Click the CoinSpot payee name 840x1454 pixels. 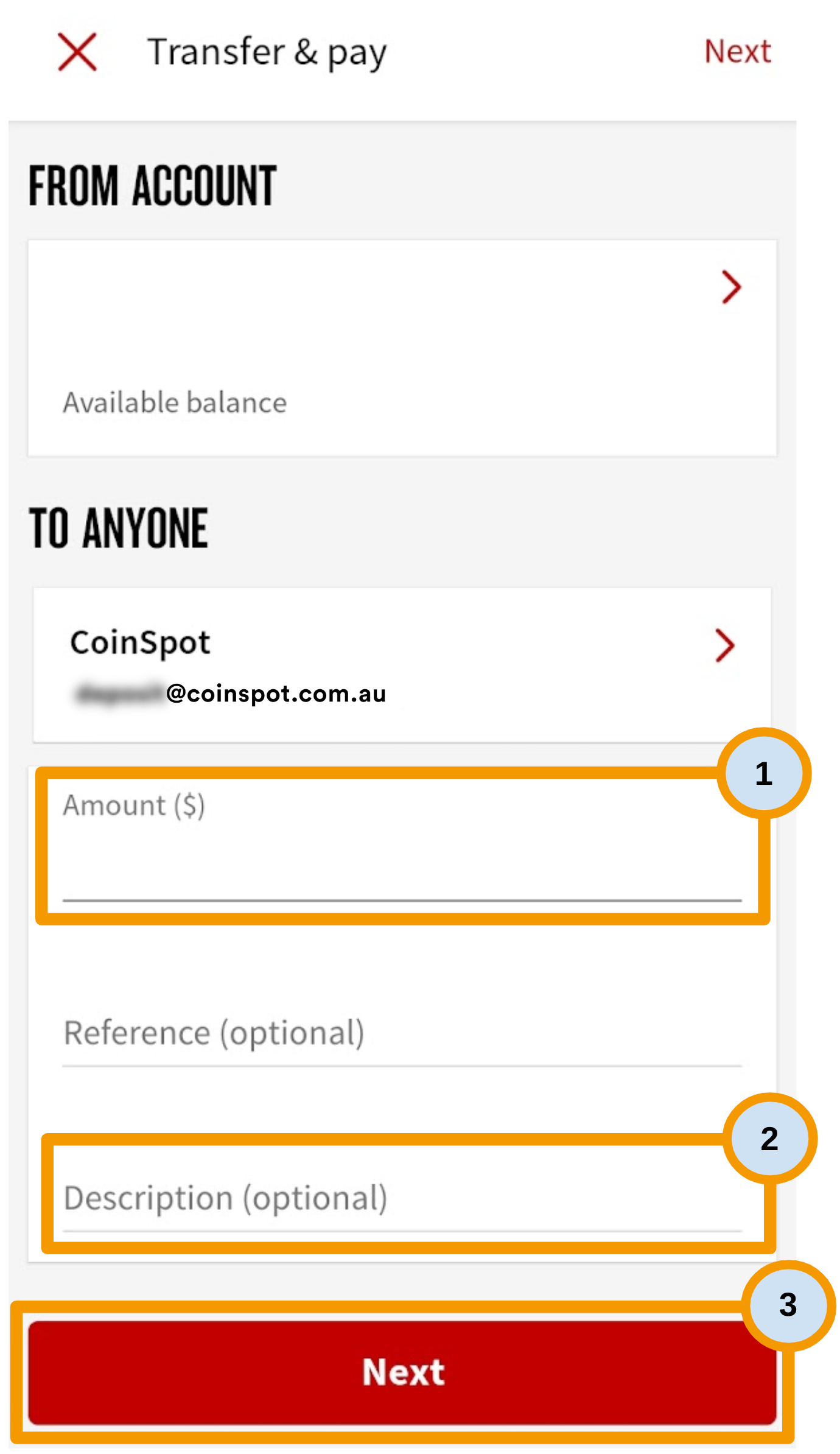pos(140,643)
